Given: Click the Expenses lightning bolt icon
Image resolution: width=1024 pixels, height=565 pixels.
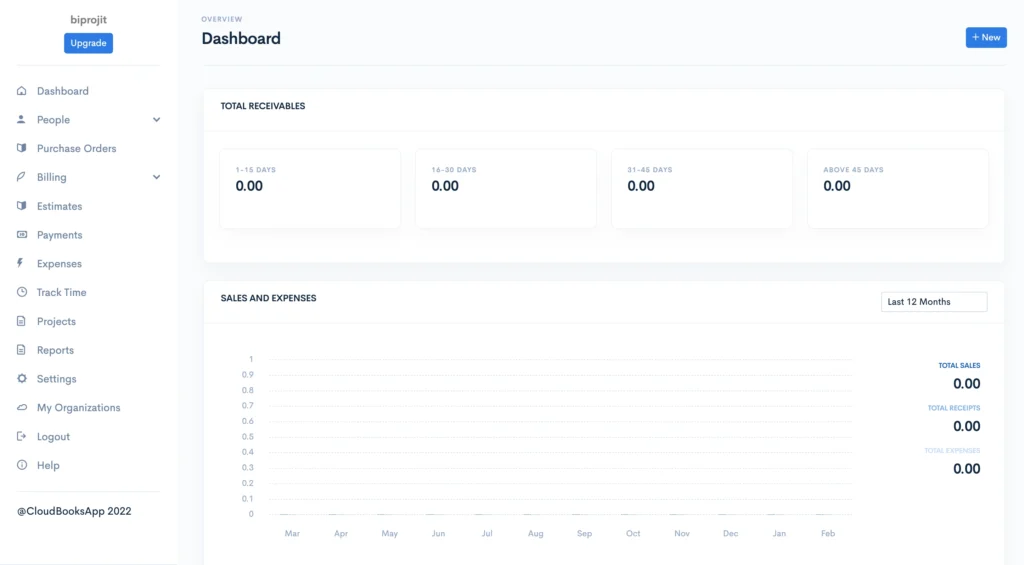Looking at the screenshot, I should tap(22, 263).
